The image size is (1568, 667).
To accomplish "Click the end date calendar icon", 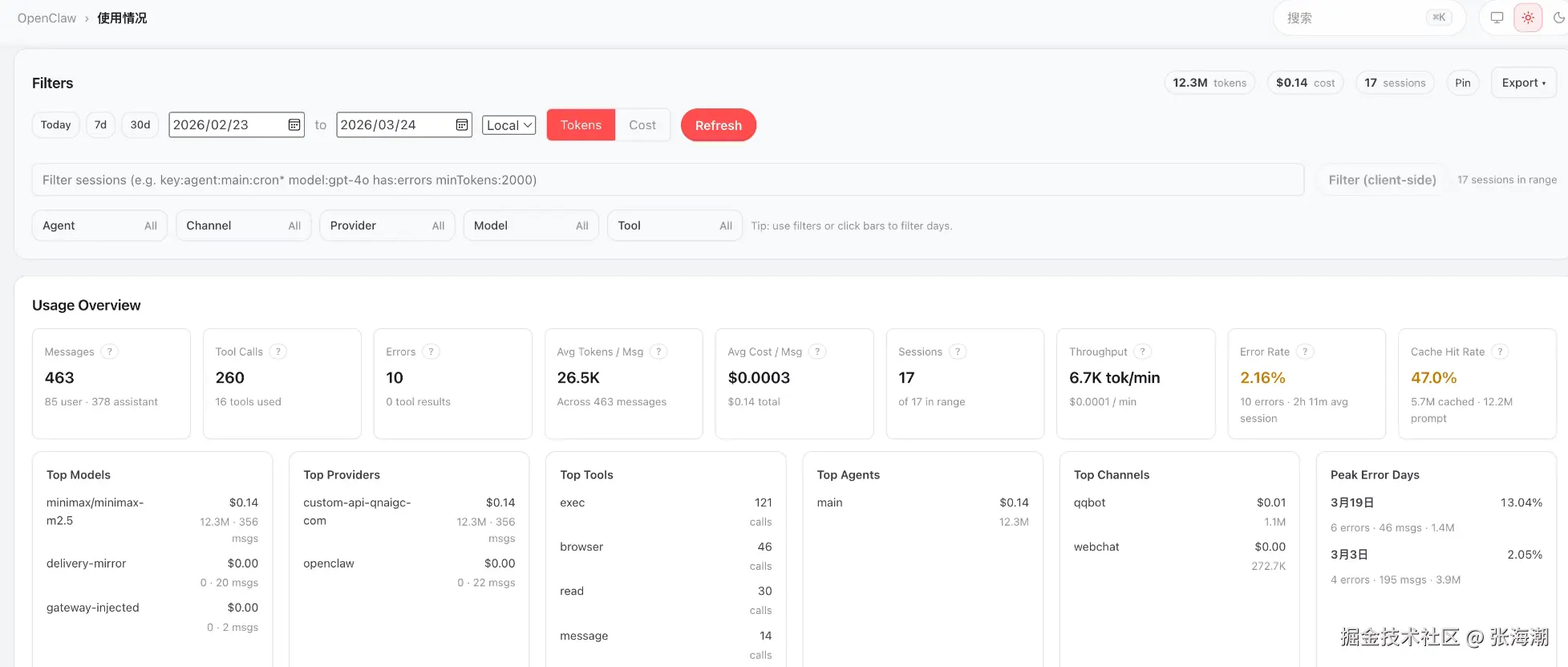I will click(x=462, y=125).
